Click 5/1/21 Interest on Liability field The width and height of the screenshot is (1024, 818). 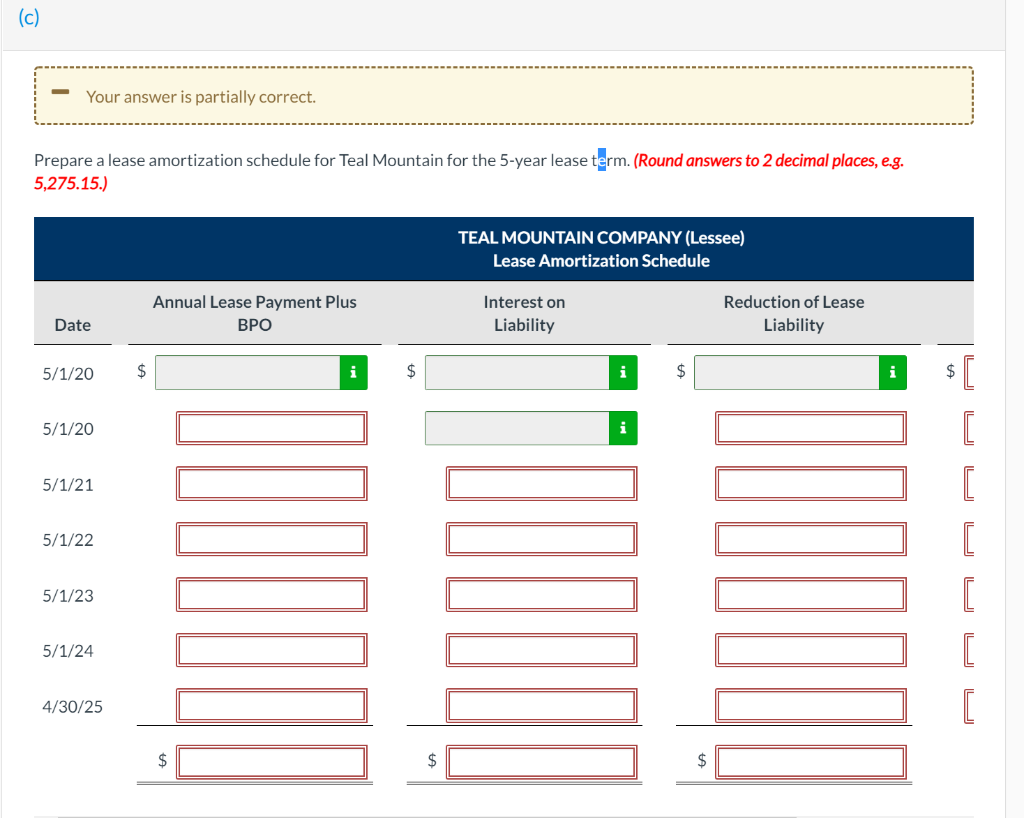[541, 484]
